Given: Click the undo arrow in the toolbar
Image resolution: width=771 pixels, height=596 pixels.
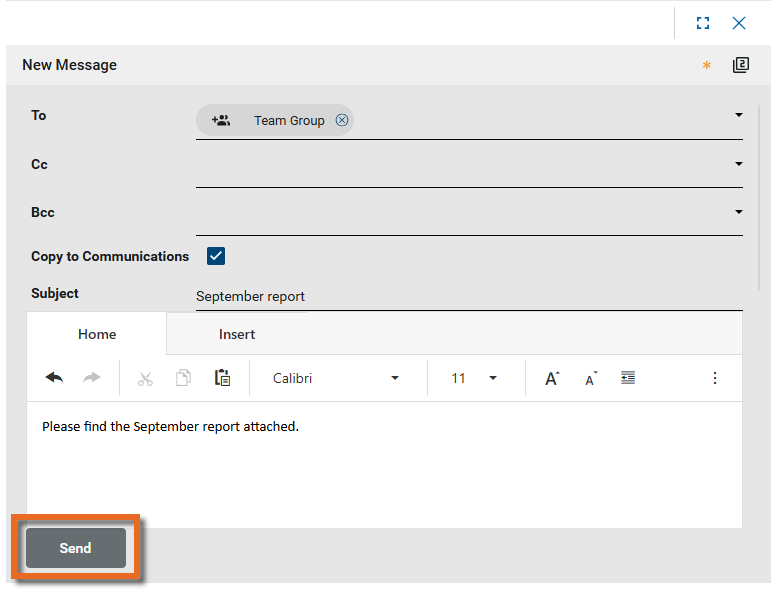Looking at the screenshot, I should 54,378.
